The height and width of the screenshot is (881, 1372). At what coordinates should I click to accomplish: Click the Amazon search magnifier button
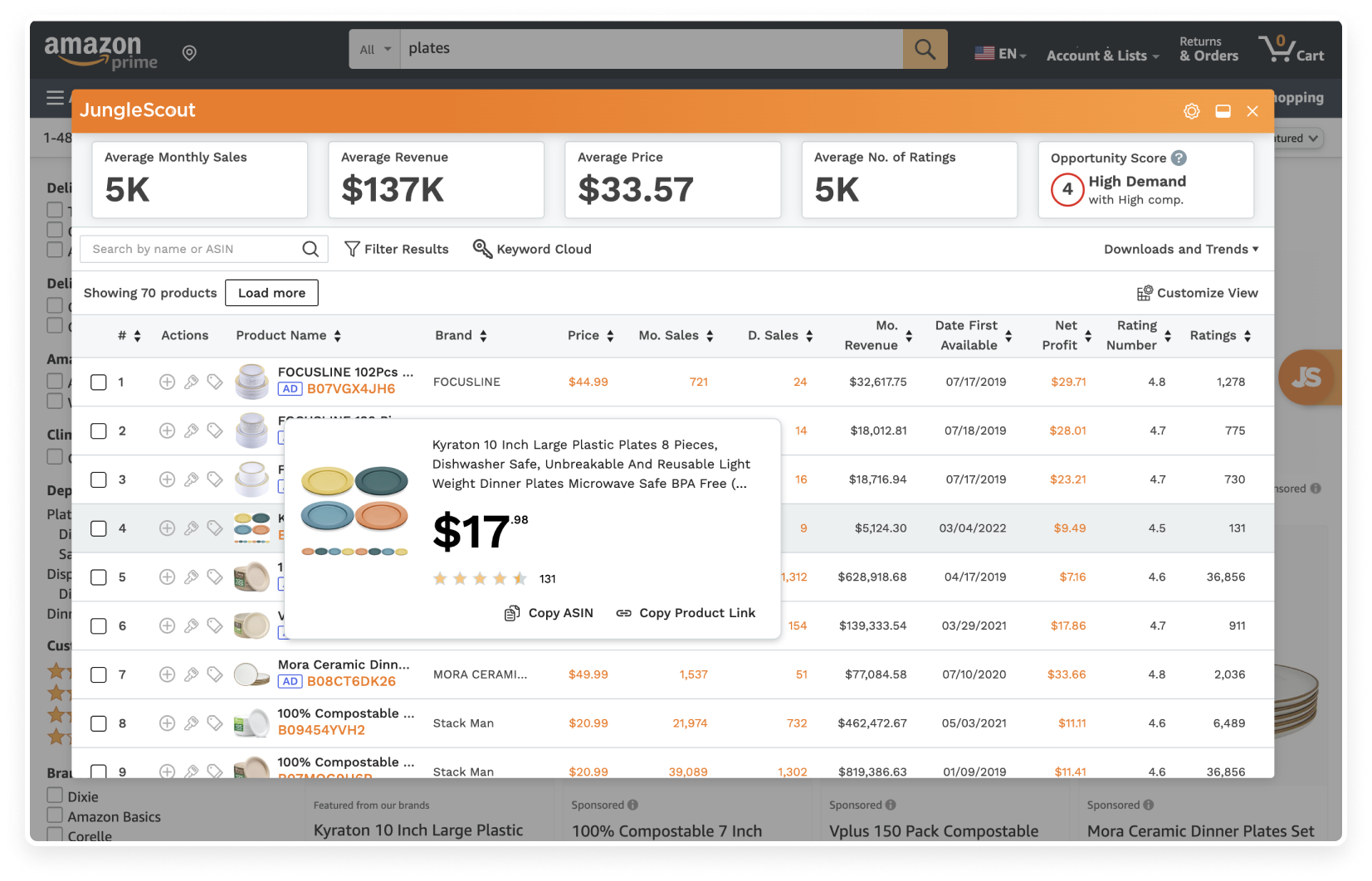pyautogui.click(x=925, y=50)
